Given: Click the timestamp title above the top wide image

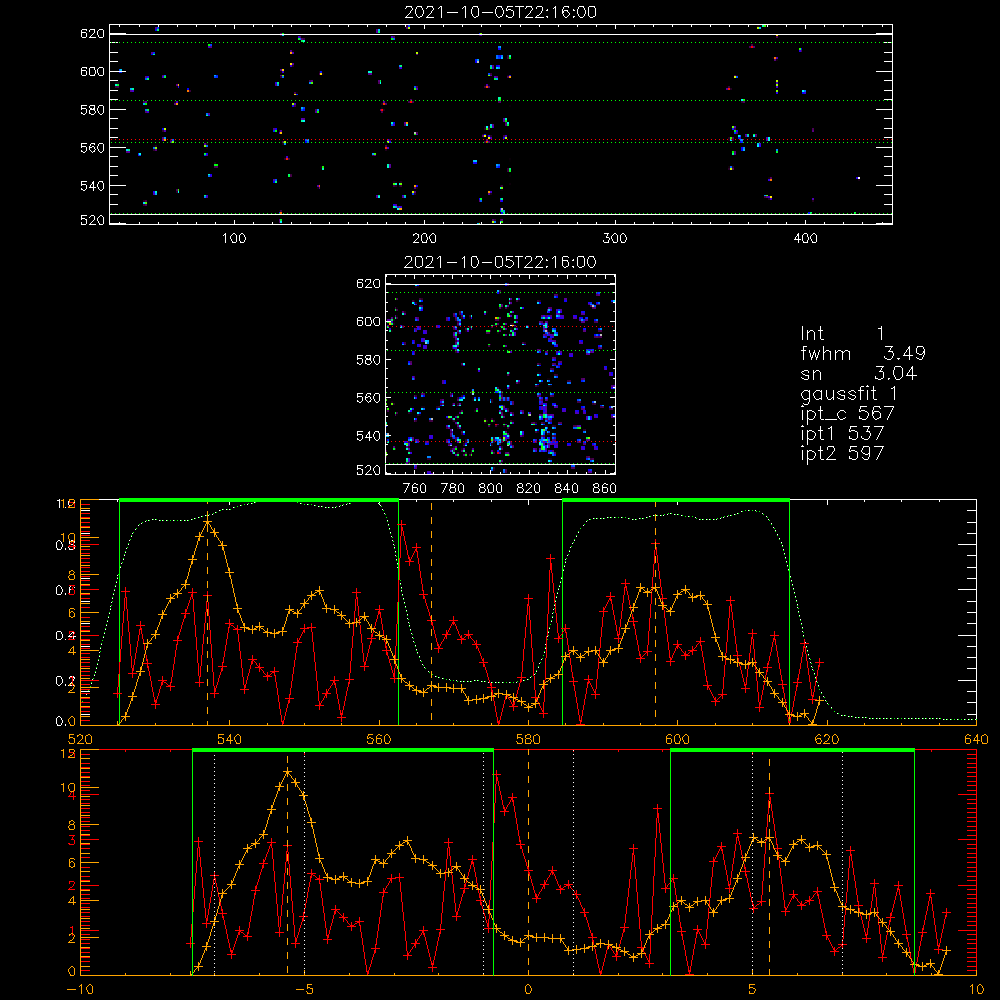Looking at the screenshot, I should [x=501, y=12].
